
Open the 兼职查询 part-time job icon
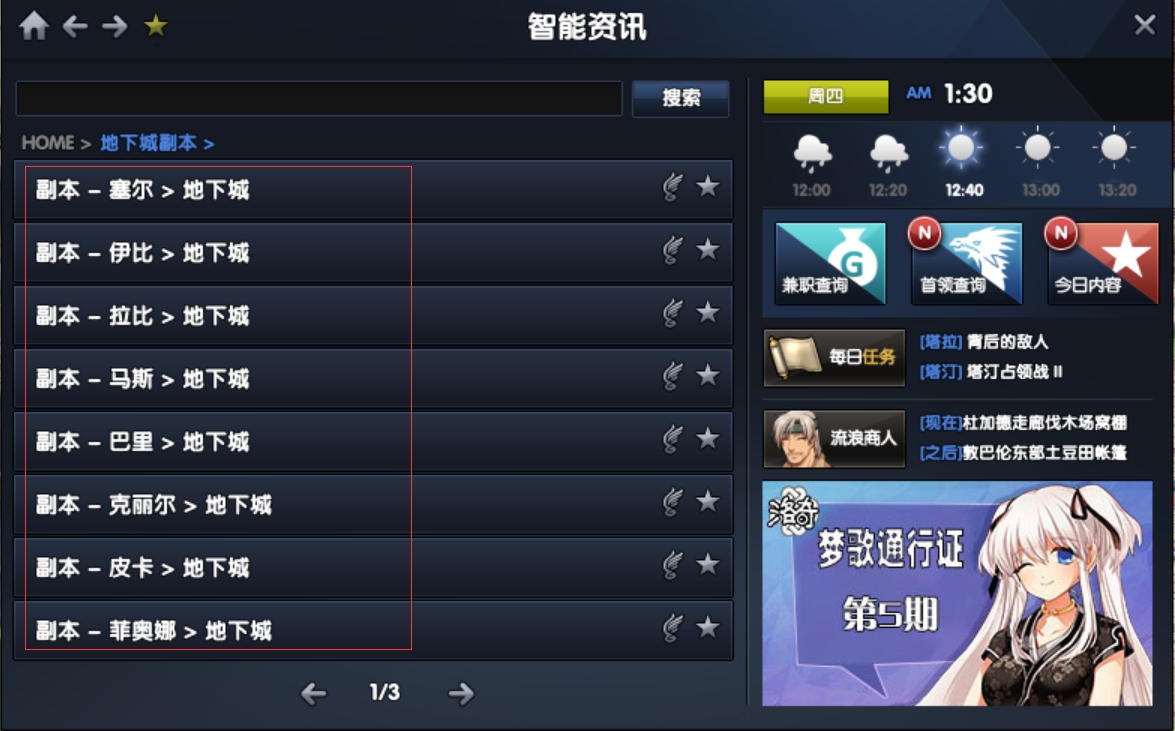point(830,263)
